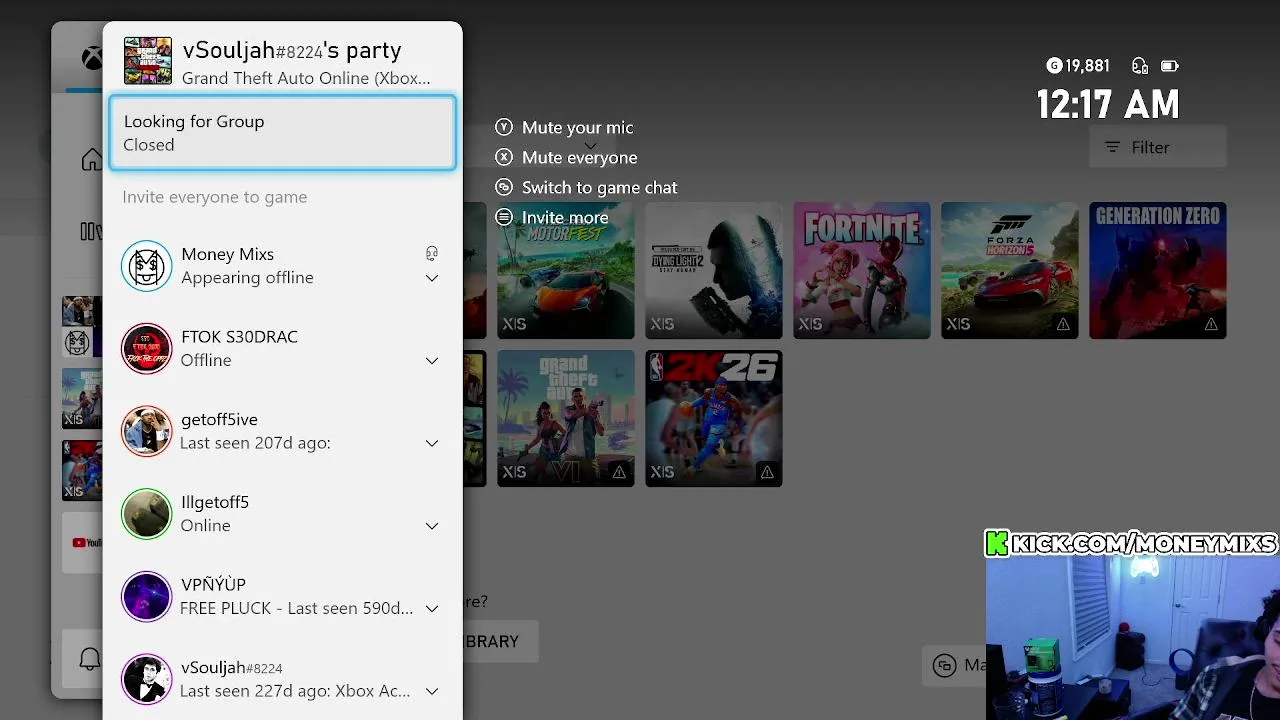Open the Filter button
The width and height of the screenshot is (1280, 720).
(x=1158, y=147)
